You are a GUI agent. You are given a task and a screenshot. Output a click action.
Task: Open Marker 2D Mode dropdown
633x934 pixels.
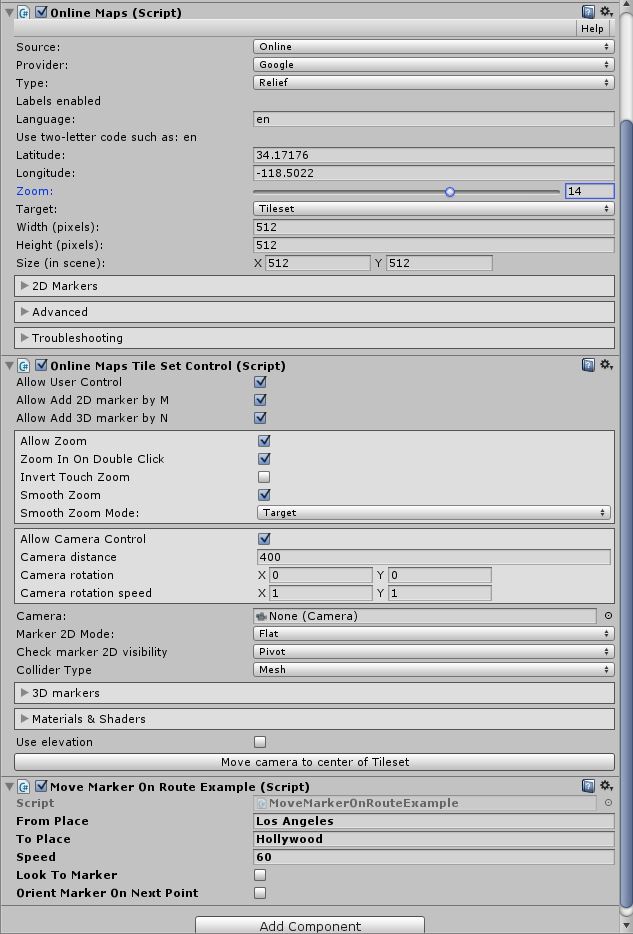pos(434,633)
